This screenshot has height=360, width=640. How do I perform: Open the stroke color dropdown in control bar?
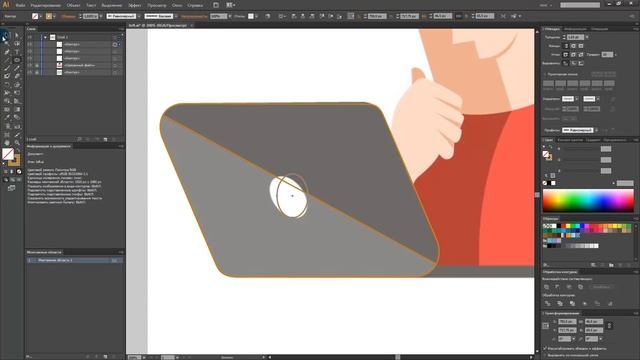tap(54, 16)
